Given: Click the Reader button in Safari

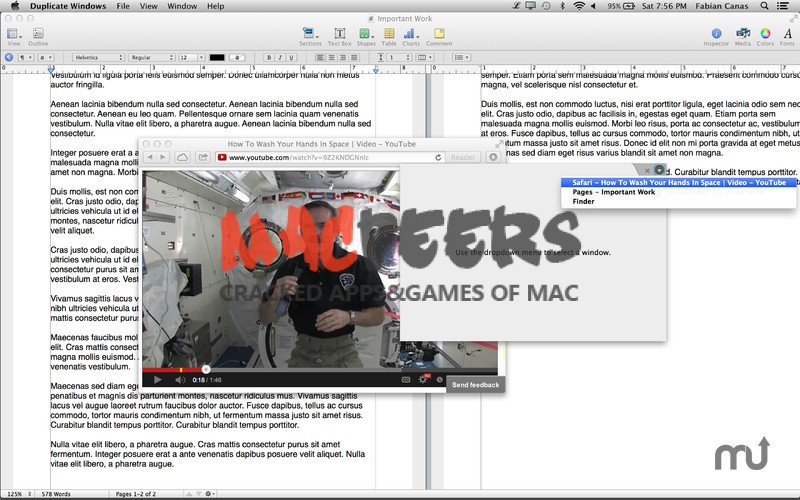Looking at the screenshot, I should [x=463, y=157].
